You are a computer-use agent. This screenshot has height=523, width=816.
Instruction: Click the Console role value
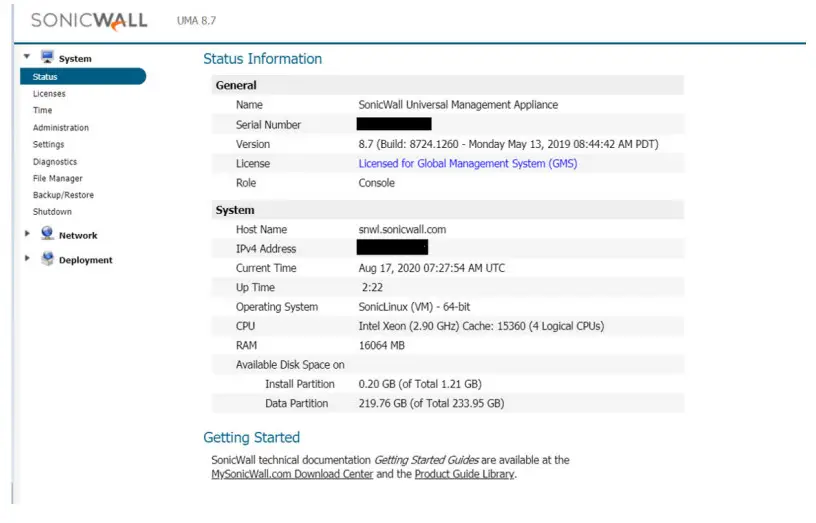point(376,183)
